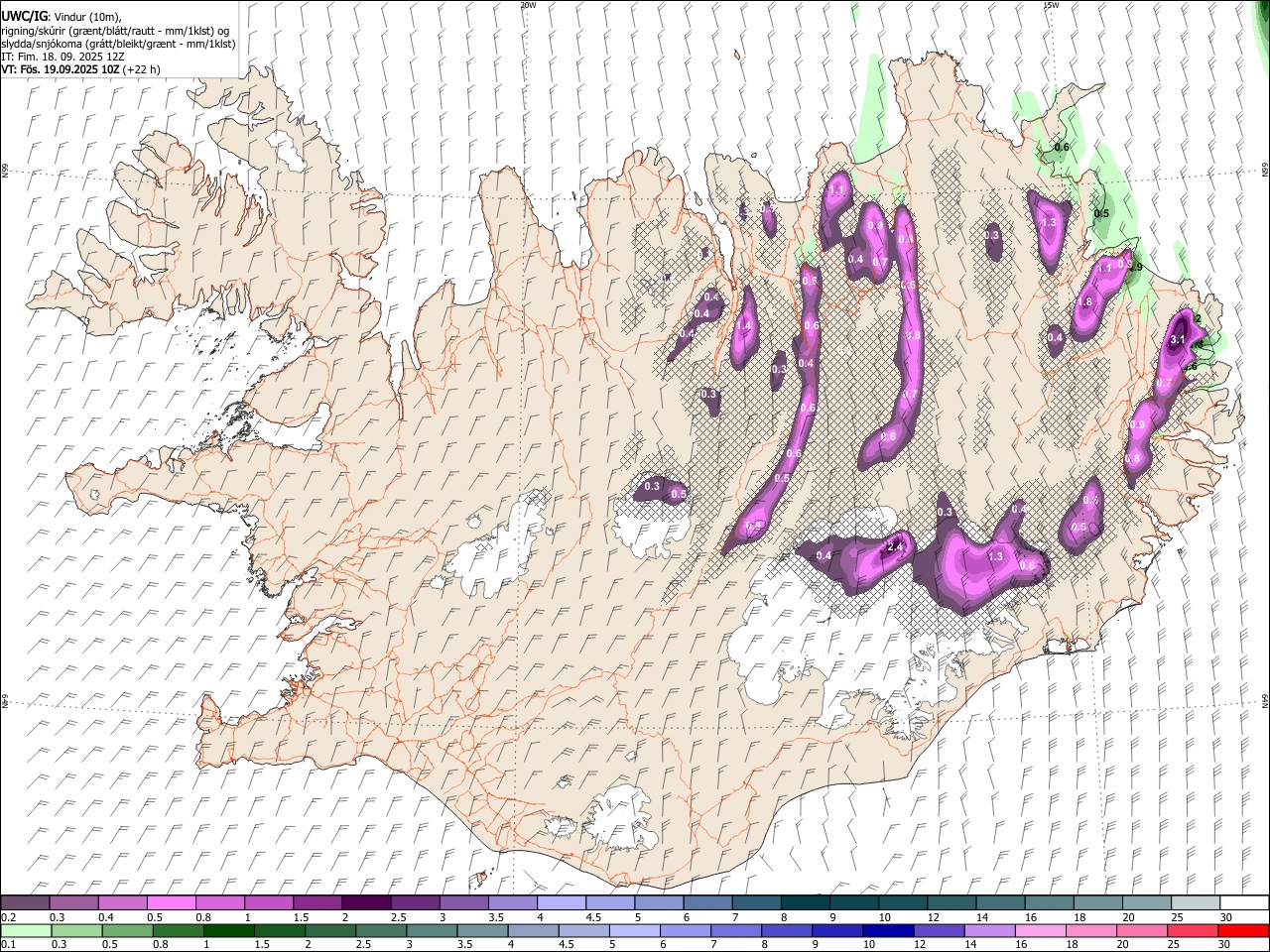Click the rain legend swatch between 3.5 and 4
1270x952 pixels.
[x=483, y=930]
